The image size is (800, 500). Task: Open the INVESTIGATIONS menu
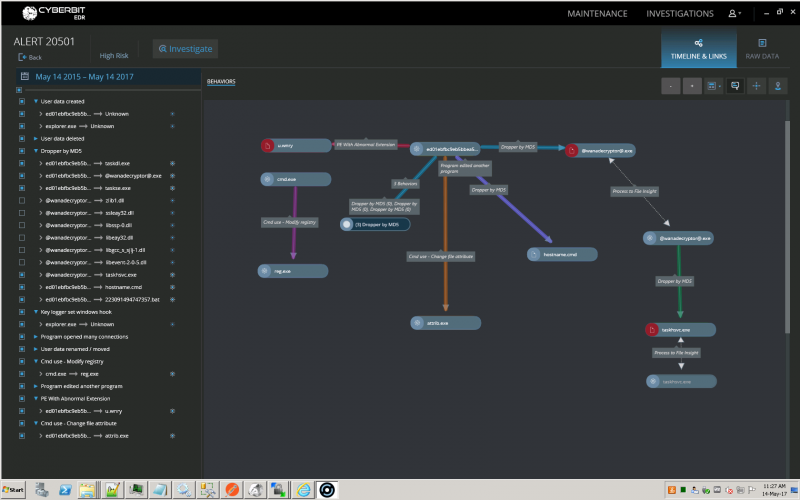point(680,14)
